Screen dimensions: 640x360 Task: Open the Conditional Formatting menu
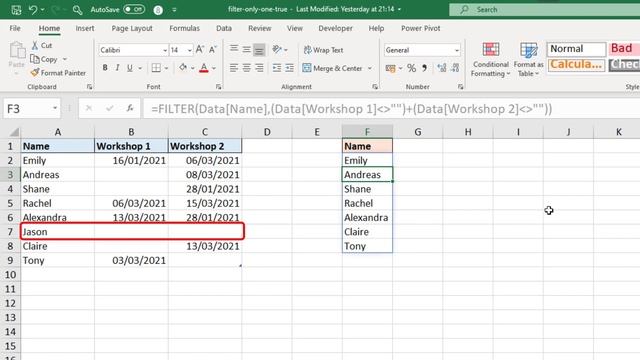[491, 60]
